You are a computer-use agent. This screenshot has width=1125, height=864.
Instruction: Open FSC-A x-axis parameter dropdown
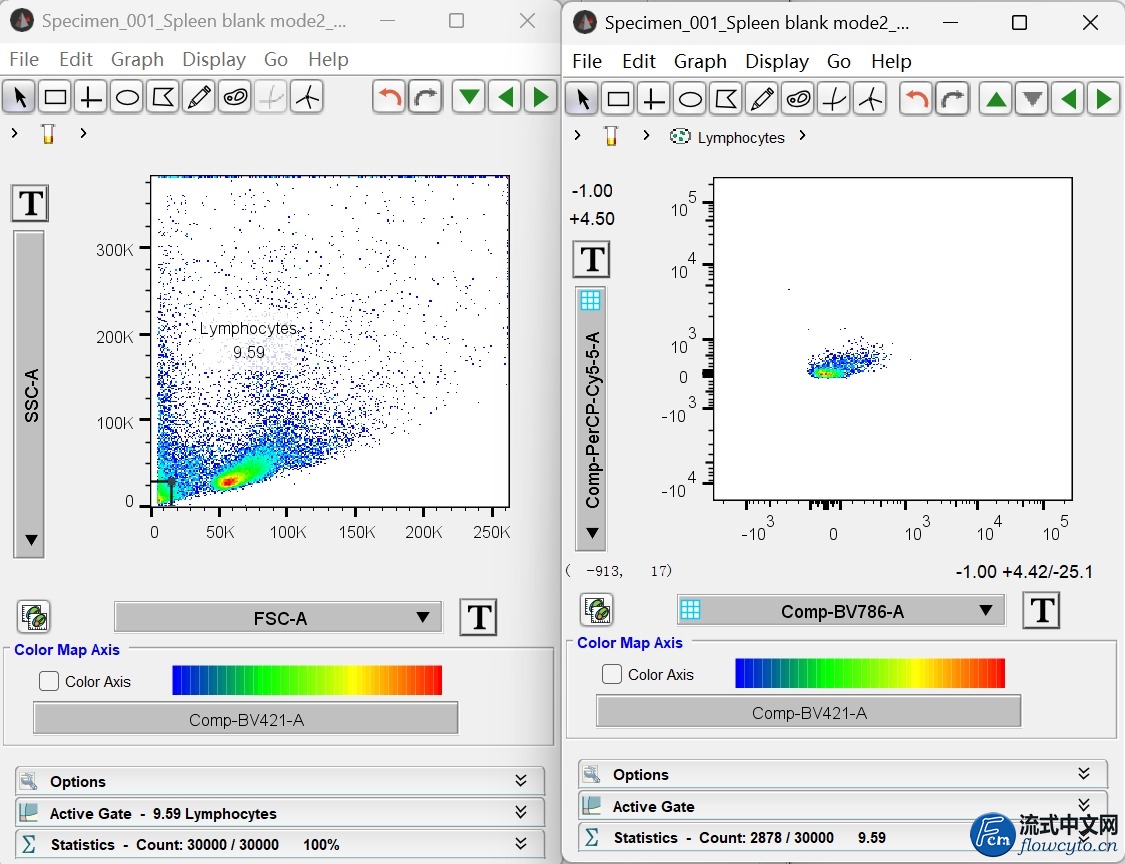278,618
